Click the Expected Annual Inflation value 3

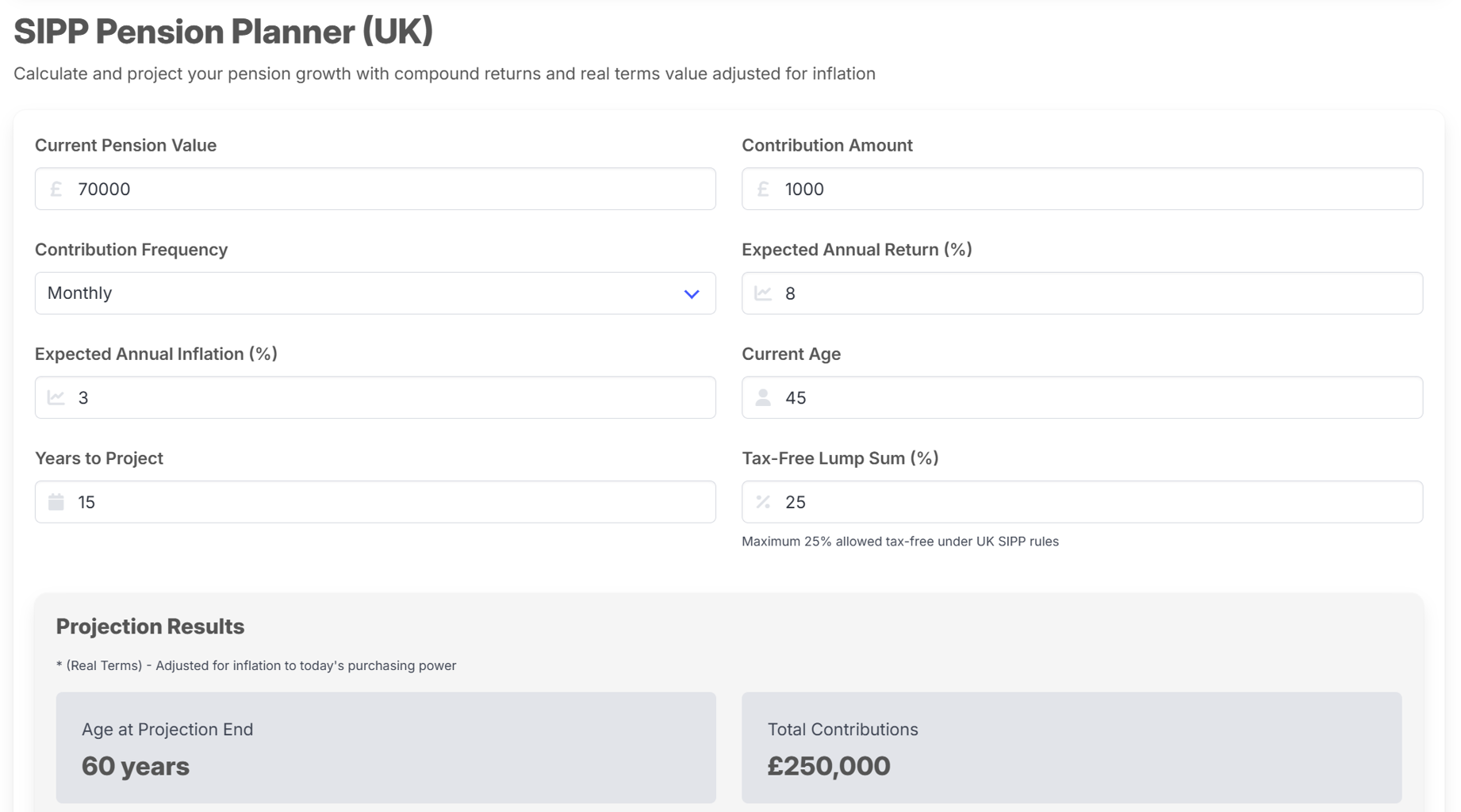83,397
